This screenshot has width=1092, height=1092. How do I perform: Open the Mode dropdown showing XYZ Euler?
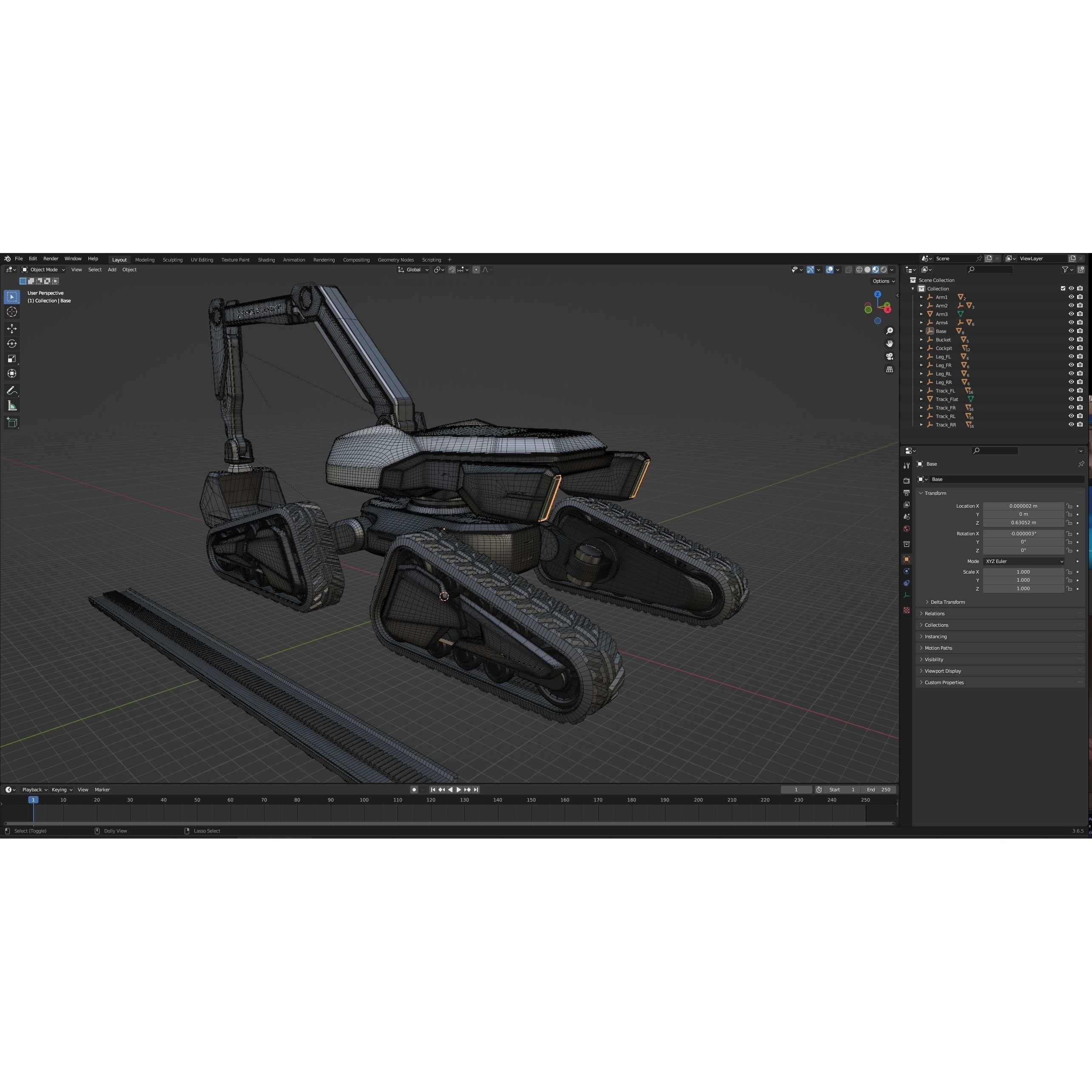(x=1024, y=561)
